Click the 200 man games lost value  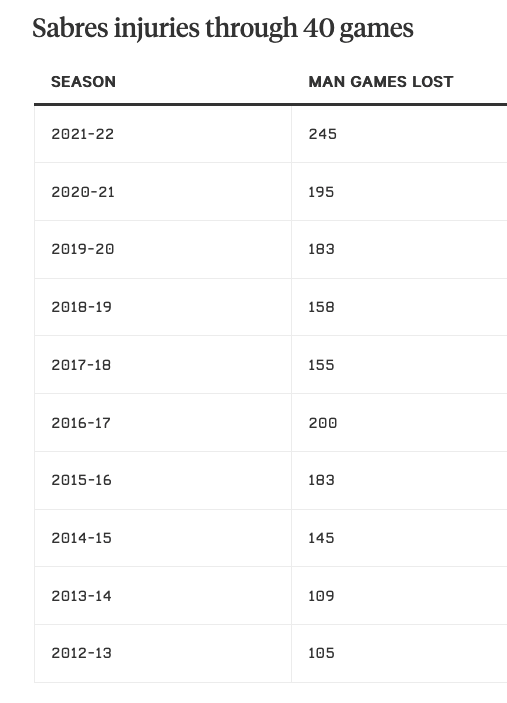pyautogui.click(x=322, y=423)
